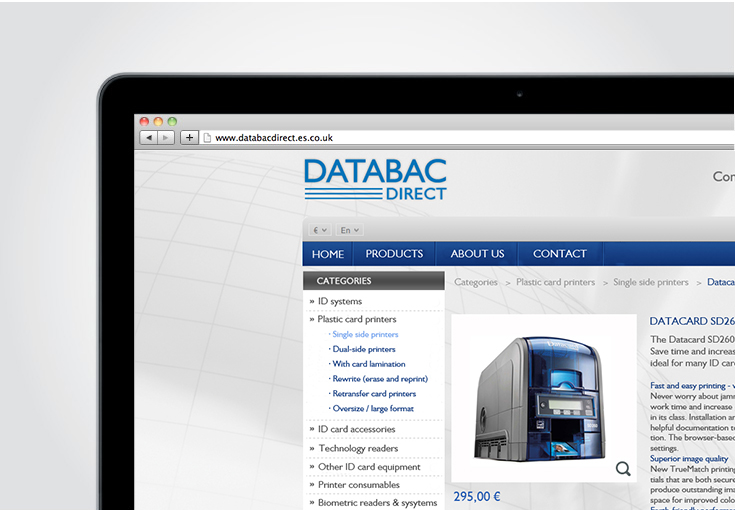This screenshot has width=735, height=510.
Task: Open the CONTACT navigation tab
Action: click(x=560, y=254)
